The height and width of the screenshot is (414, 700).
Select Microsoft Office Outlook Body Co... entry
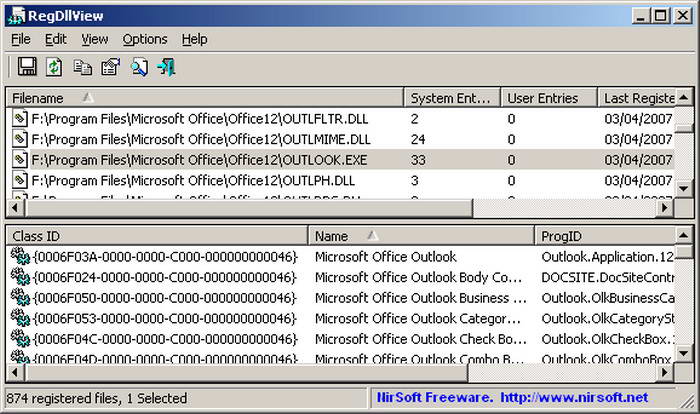click(x=418, y=277)
